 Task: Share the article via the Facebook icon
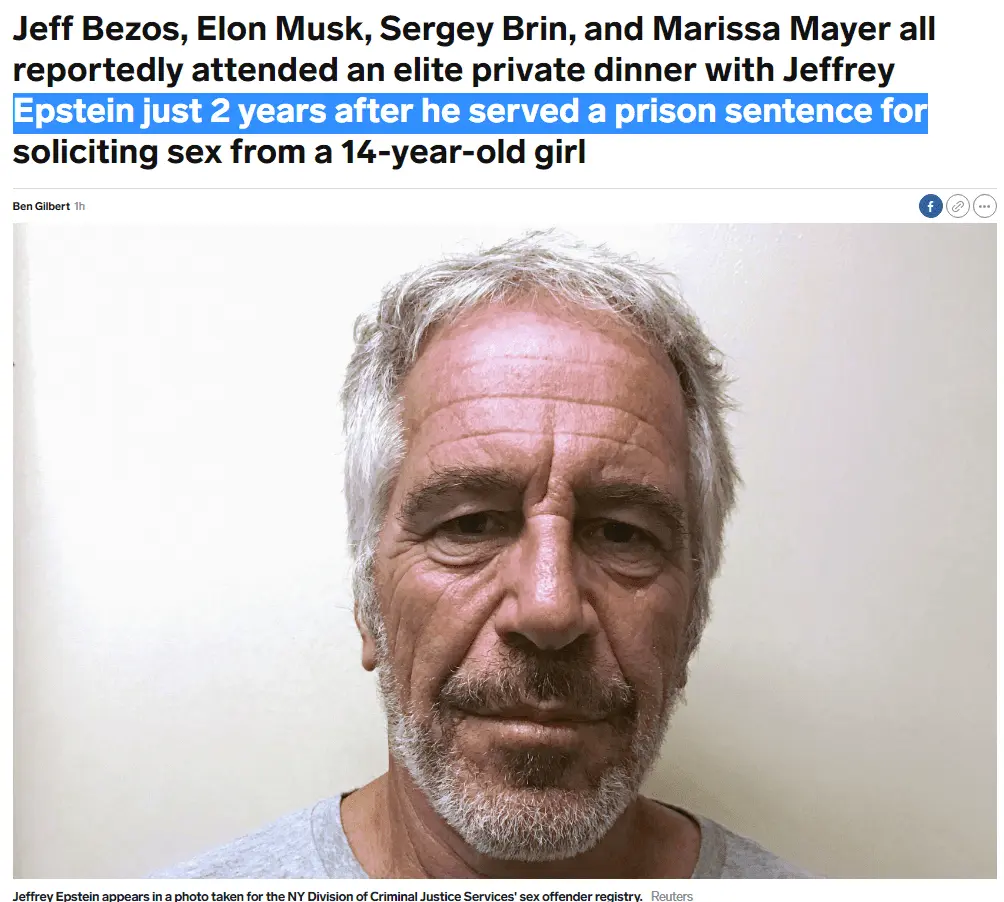click(x=930, y=206)
